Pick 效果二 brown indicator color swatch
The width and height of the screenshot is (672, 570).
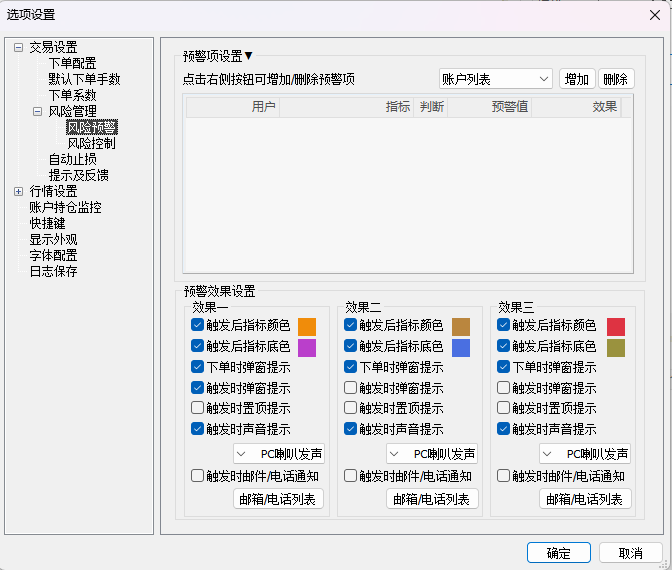coord(461,327)
